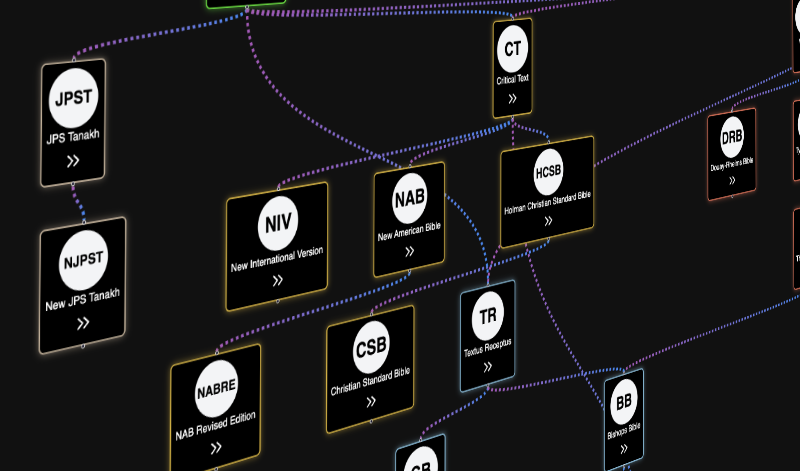The height and width of the screenshot is (471, 800).
Task: Expand the Christian Standard Bible chevrons
Action: [x=371, y=401]
